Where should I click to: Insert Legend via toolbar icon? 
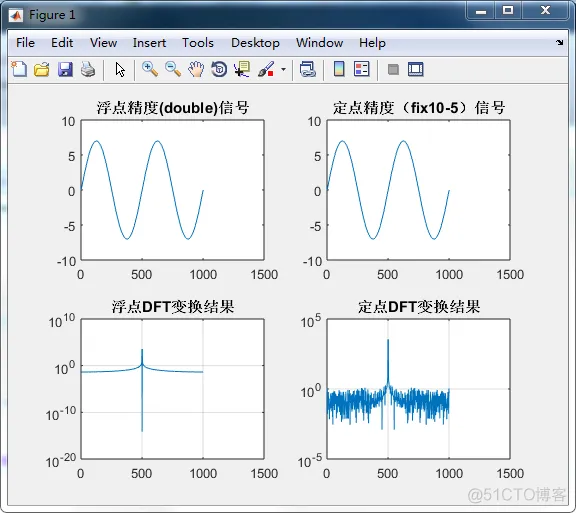pyautogui.click(x=361, y=69)
